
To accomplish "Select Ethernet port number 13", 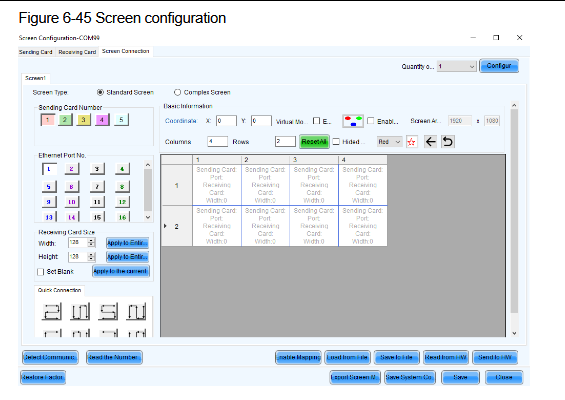I will (x=49, y=217).
